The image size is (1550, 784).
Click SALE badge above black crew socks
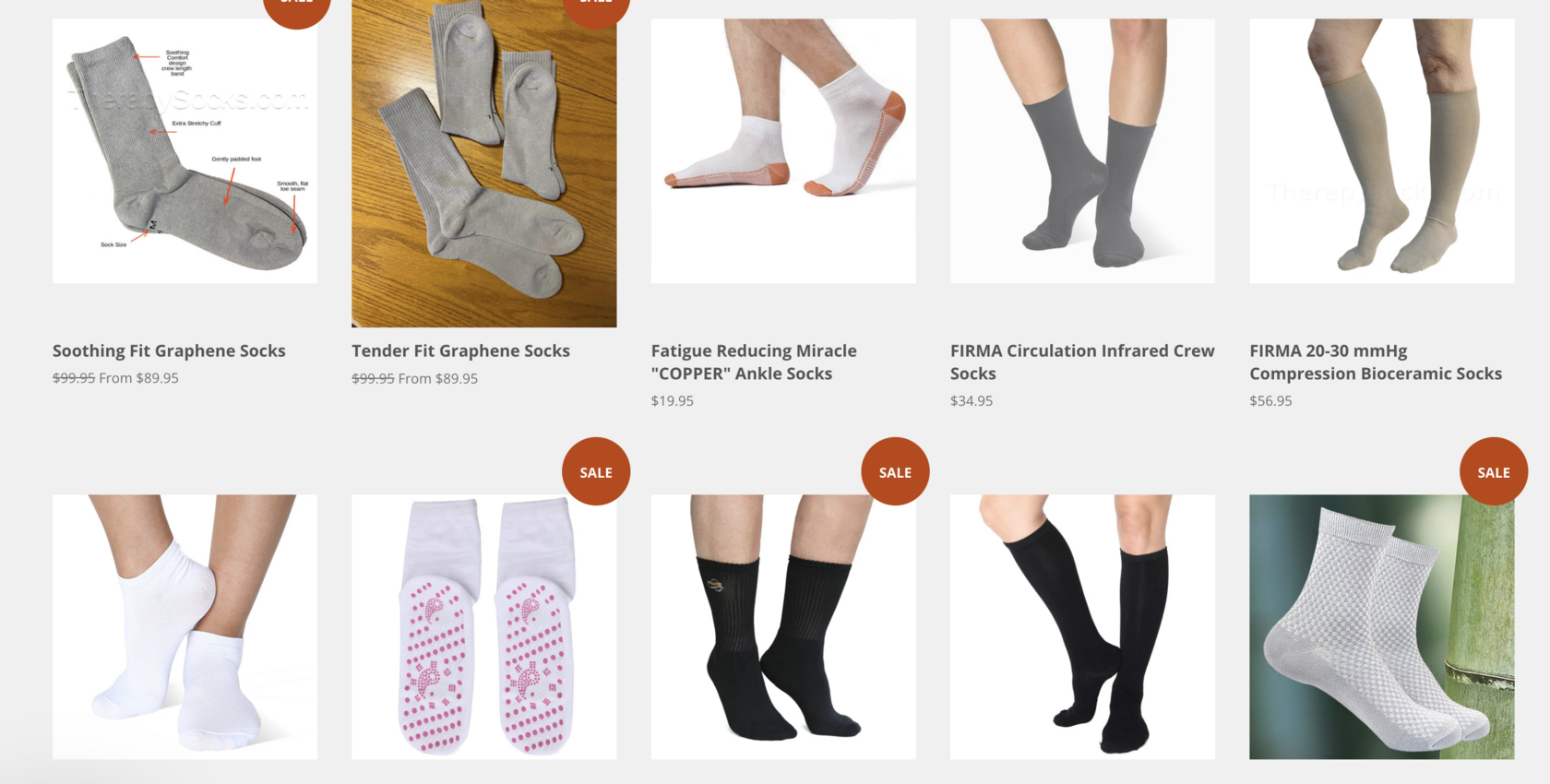point(895,471)
